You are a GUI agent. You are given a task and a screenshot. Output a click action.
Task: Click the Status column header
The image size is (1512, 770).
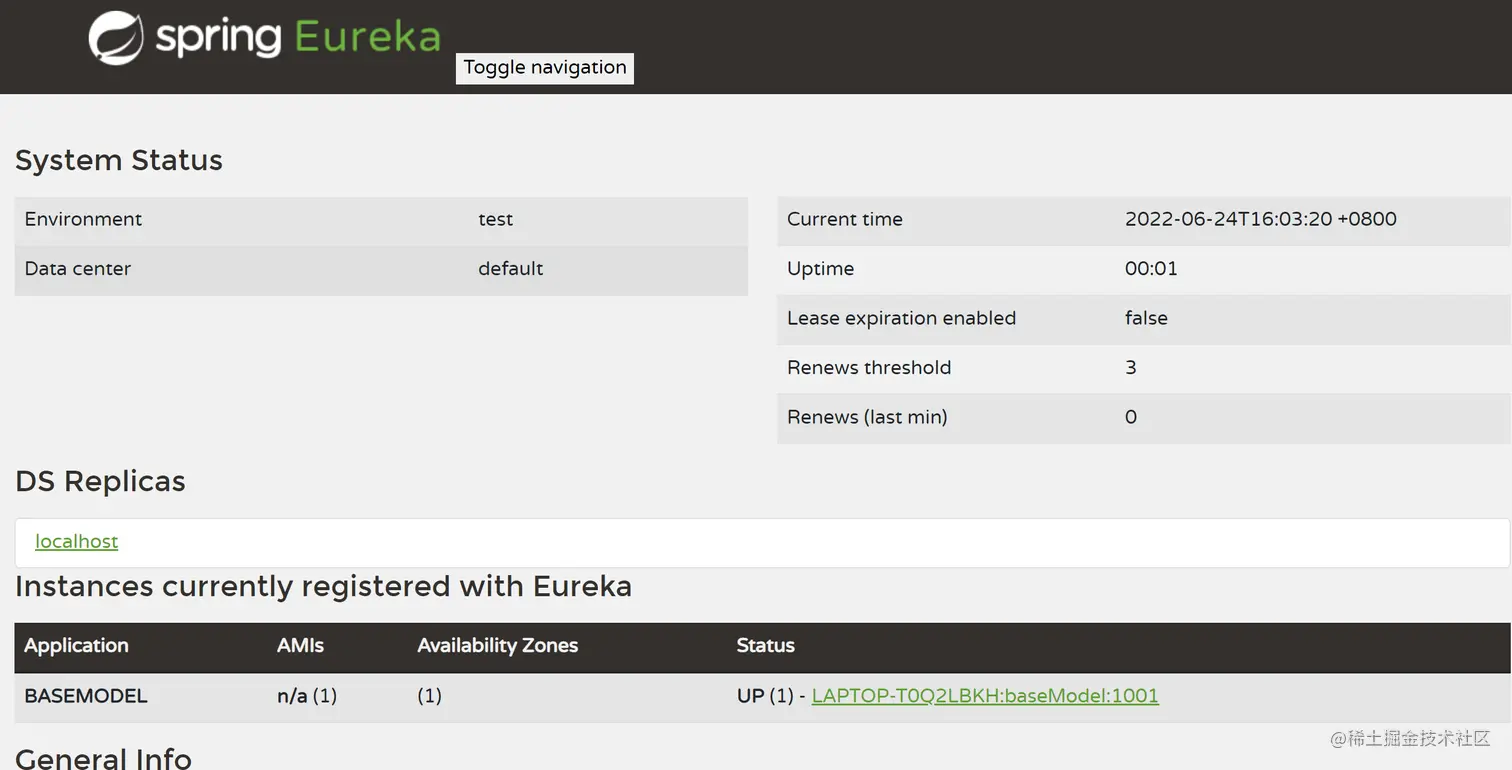coord(765,646)
